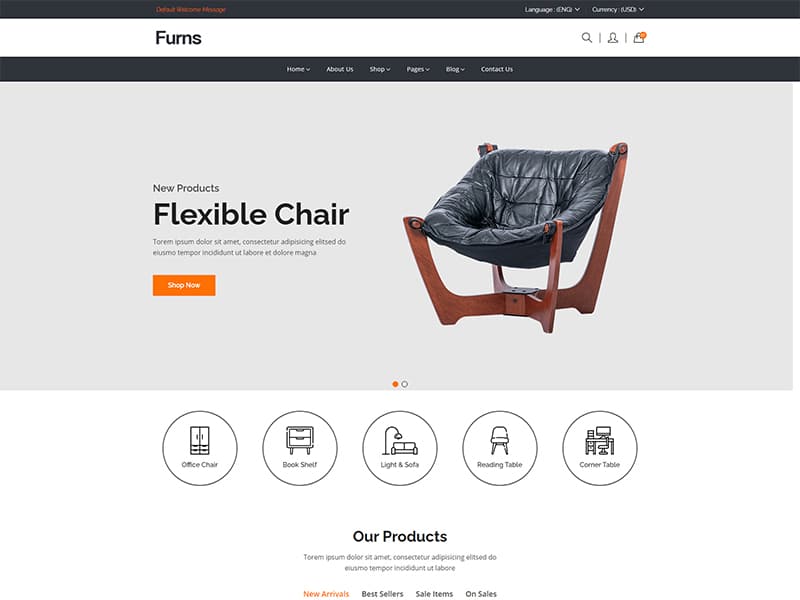Select the Office Chair category icon

(199, 448)
